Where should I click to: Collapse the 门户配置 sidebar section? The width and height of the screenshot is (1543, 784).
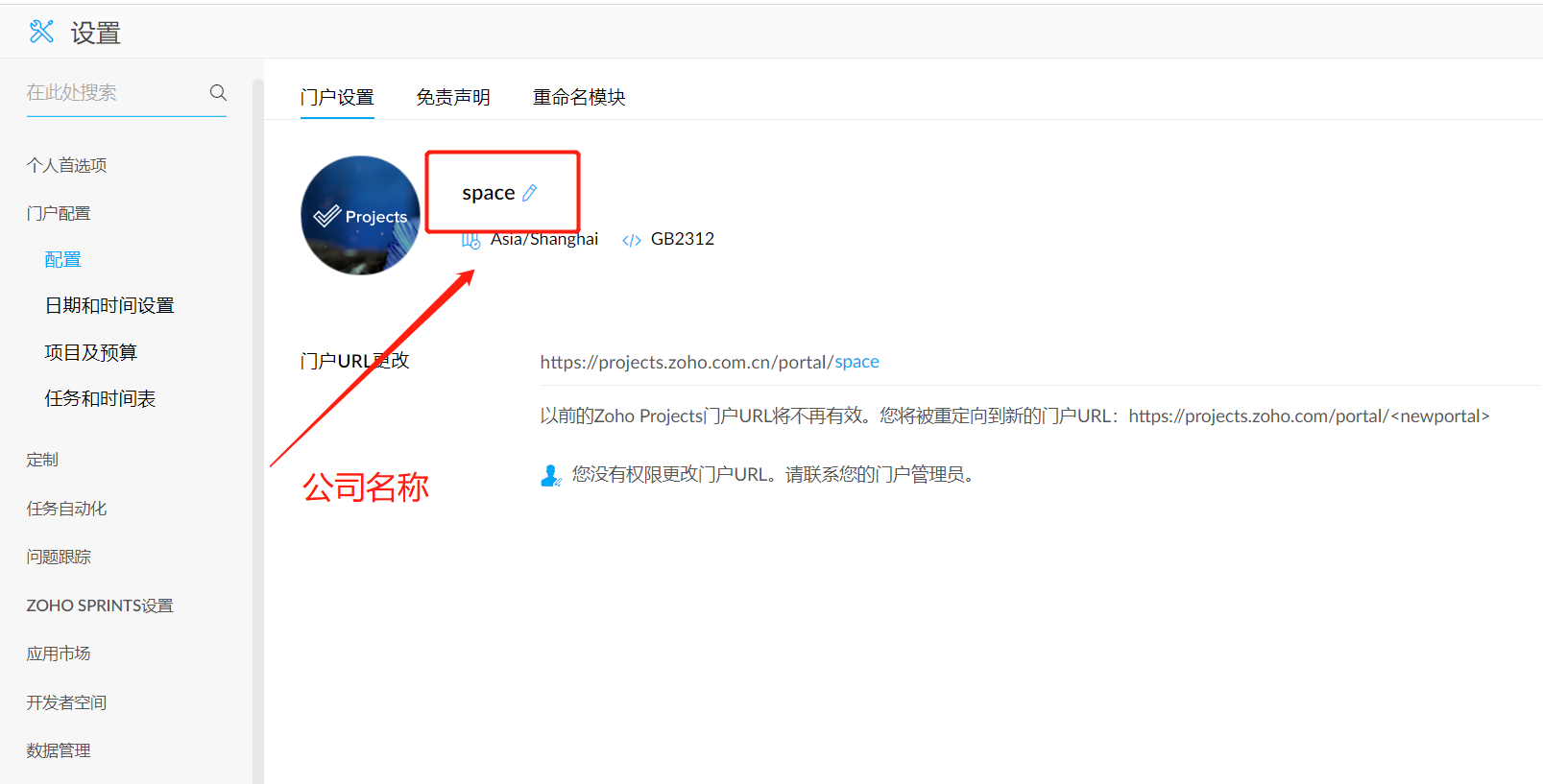click(59, 213)
